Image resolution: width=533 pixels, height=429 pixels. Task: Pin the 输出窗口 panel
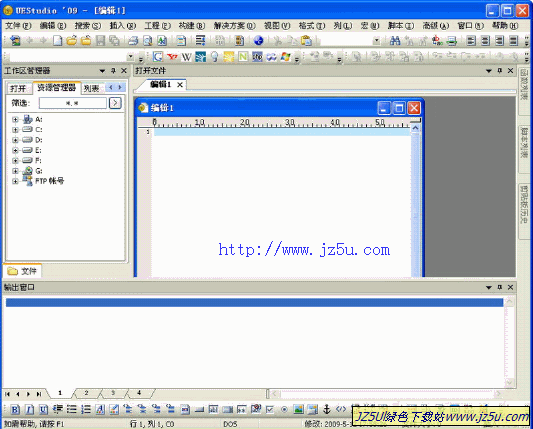pyautogui.click(x=500, y=287)
